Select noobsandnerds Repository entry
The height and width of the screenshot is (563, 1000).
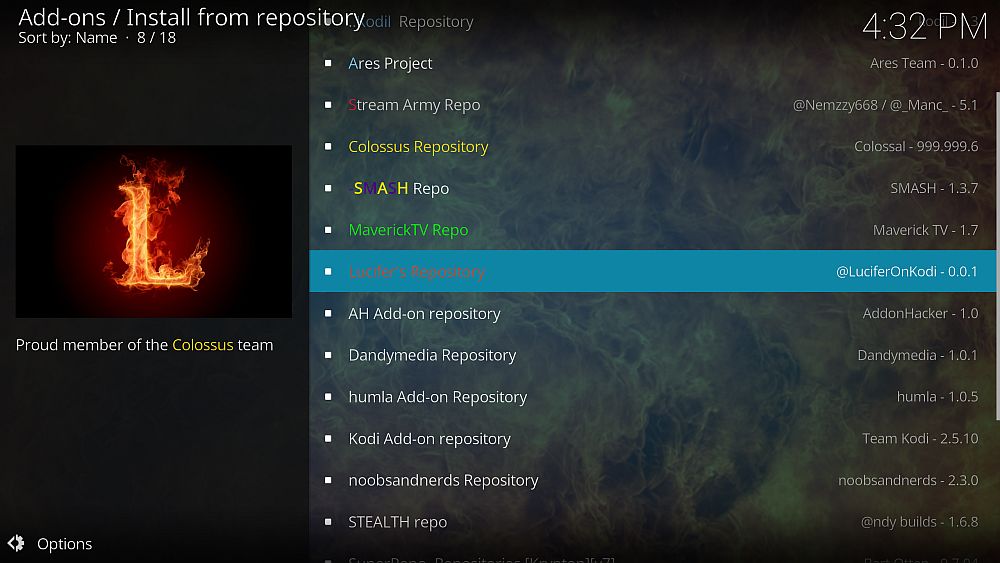pyautogui.click(x=652, y=479)
